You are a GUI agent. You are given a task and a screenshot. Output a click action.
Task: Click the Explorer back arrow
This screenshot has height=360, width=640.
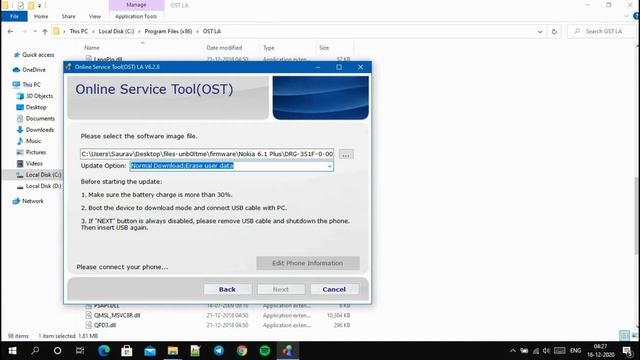click(11, 31)
